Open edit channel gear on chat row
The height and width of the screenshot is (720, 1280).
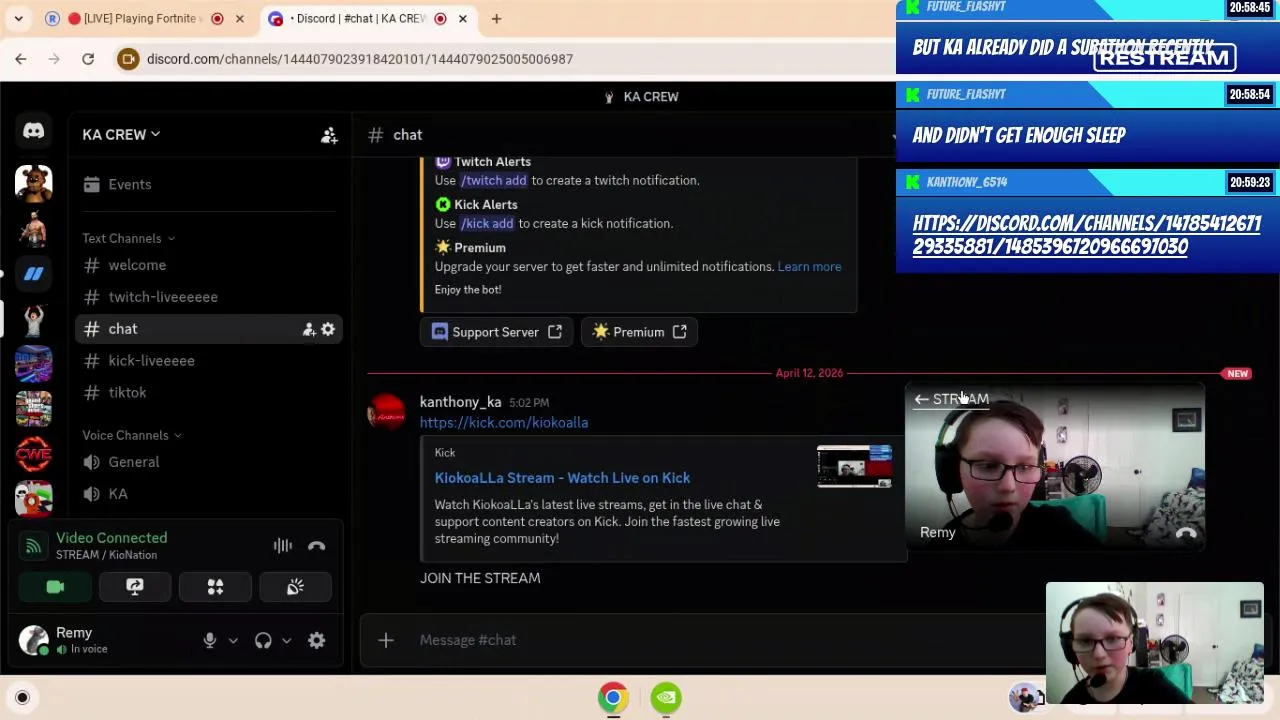pos(328,329)
